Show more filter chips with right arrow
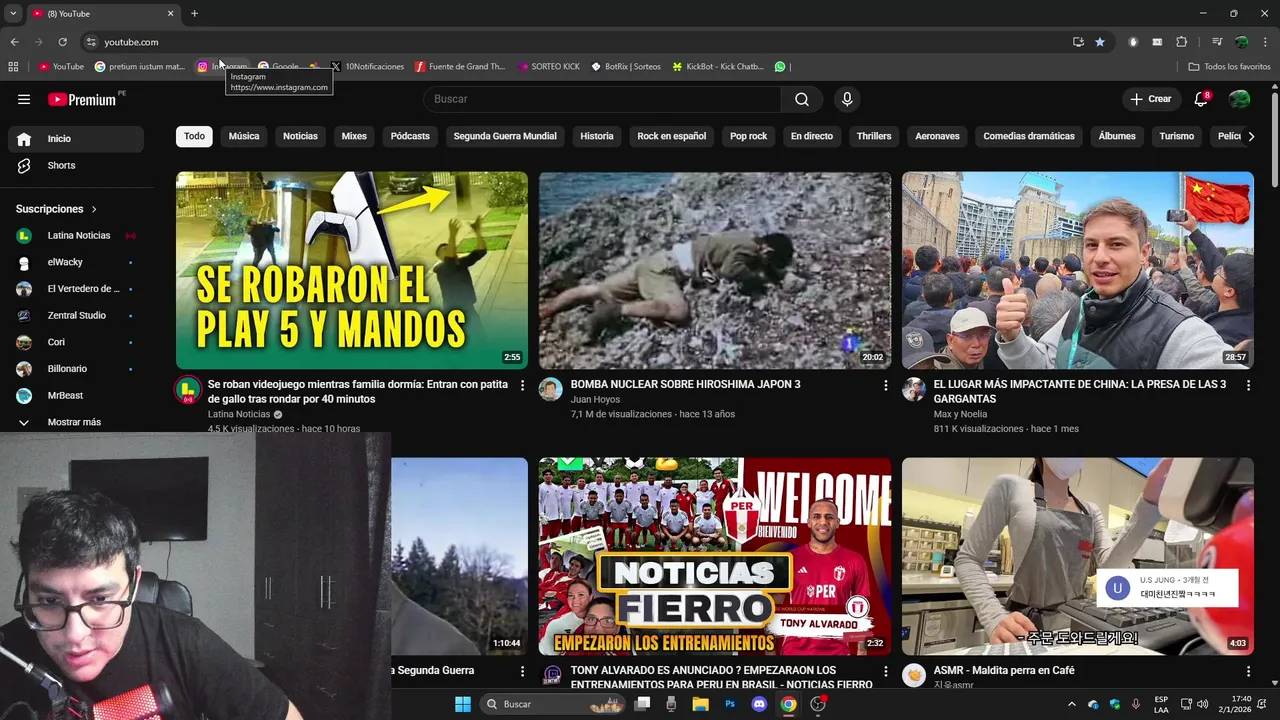1280x720 pixels. [1250, 136]
